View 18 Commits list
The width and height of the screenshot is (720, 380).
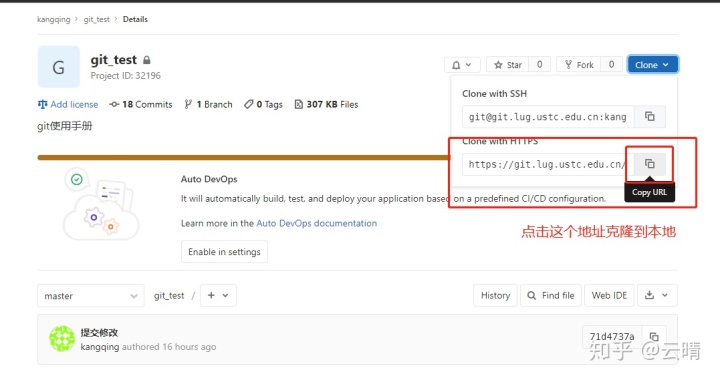point(141,105)
